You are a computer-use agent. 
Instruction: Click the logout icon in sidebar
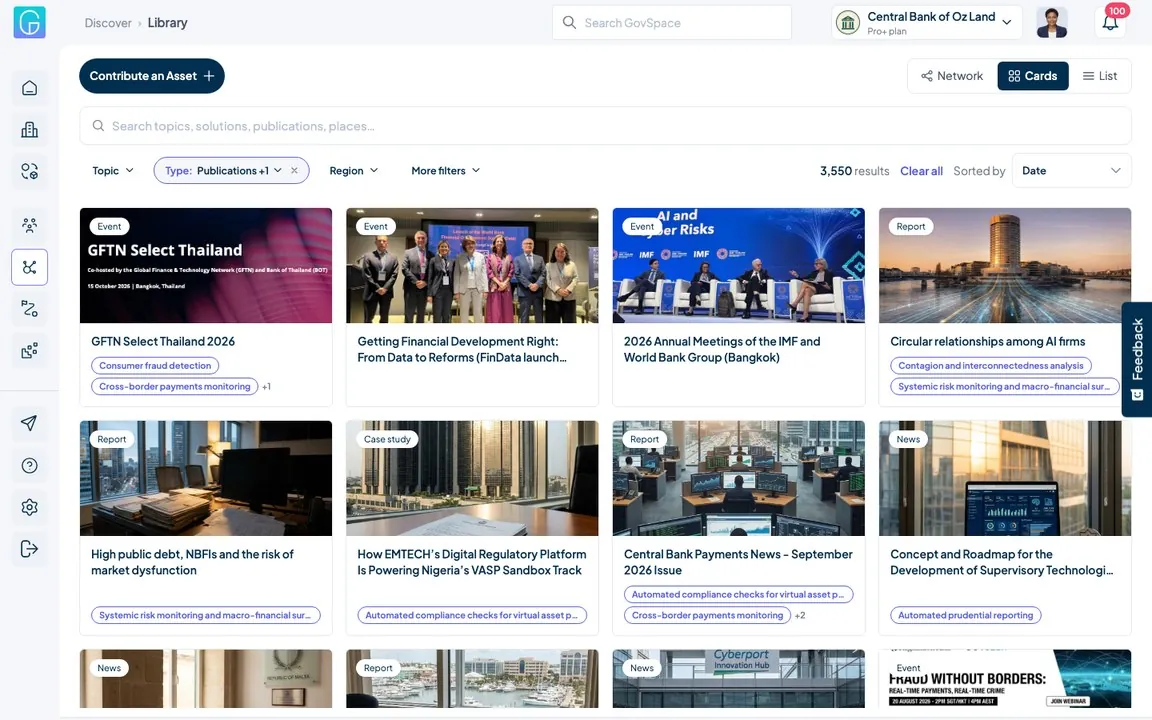pos(29,550)
